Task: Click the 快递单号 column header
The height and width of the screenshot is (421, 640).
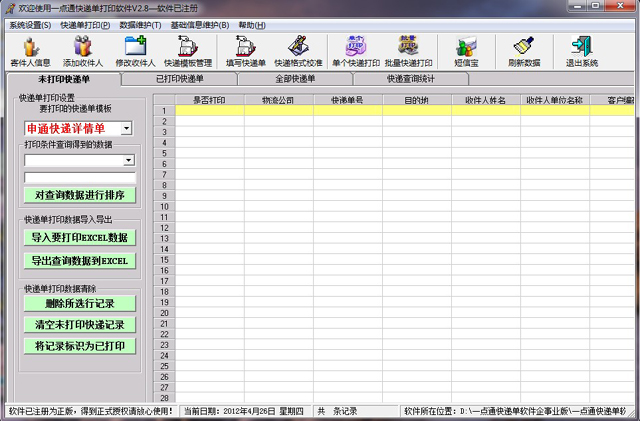Action: [347, 100]
